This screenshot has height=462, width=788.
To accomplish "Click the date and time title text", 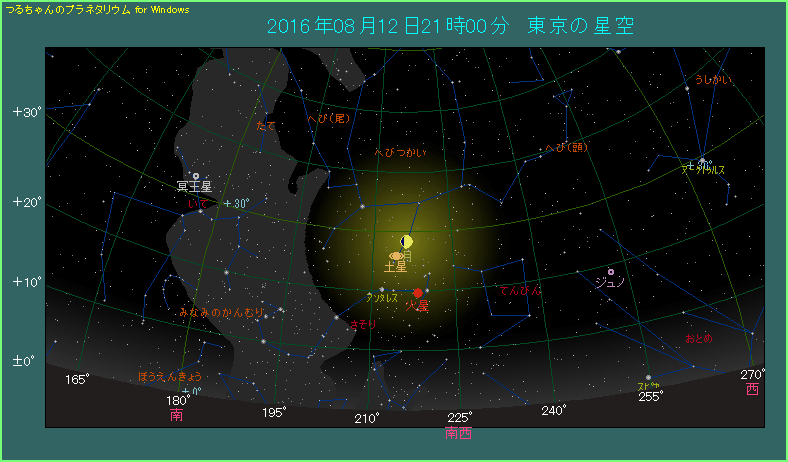I will (x=450, y=25).
